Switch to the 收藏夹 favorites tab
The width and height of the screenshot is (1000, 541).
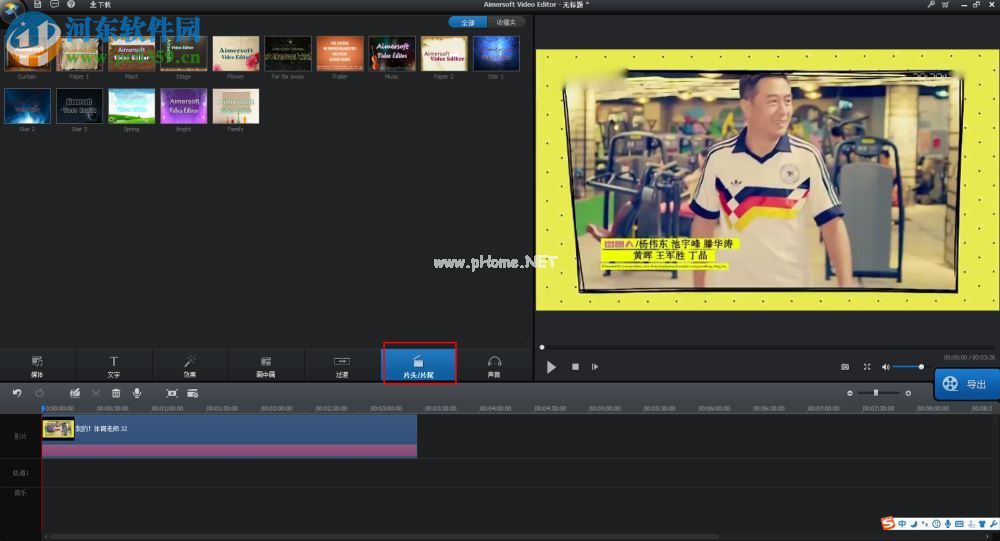506,22
